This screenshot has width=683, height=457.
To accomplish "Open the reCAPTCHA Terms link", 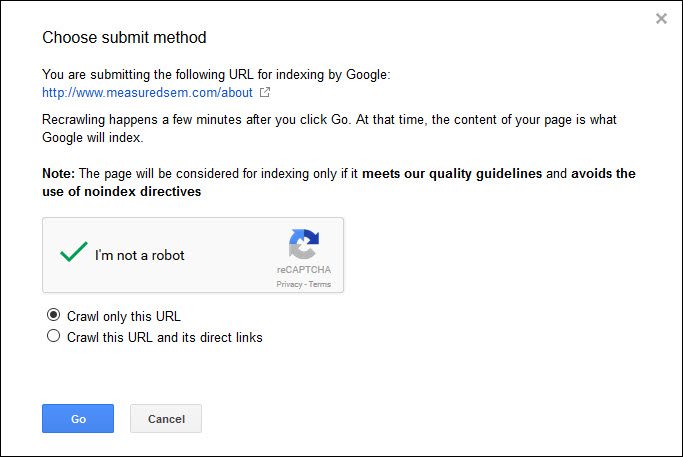I will pyautogui.click(x=320, y=285).
